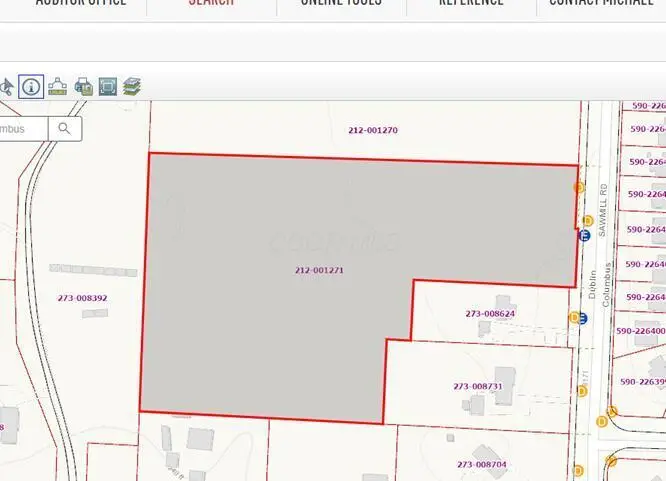This screenshot has width=666, height=481.
Task: Choose the arrow select tool
Action: click(6, 87)
